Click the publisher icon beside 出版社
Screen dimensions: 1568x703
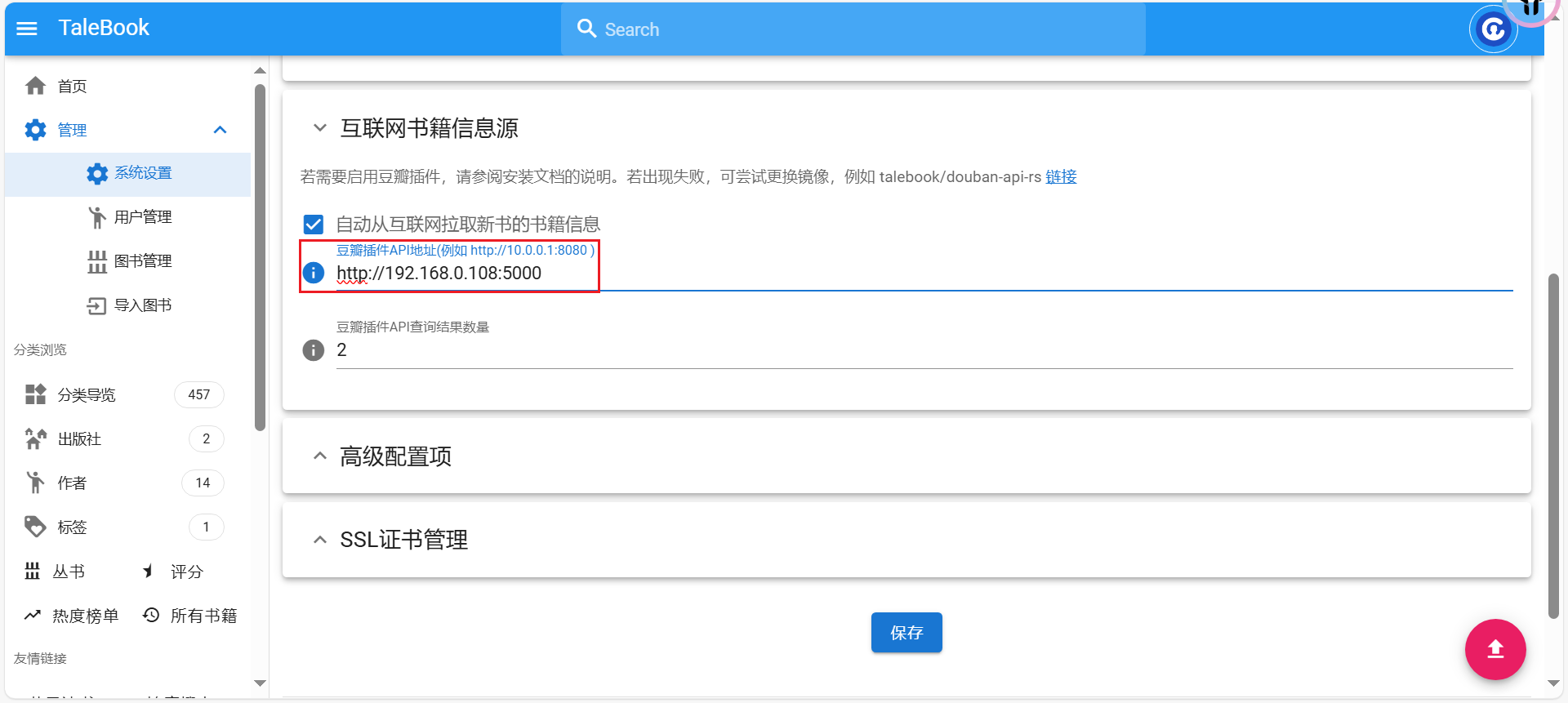pos(35,438)
